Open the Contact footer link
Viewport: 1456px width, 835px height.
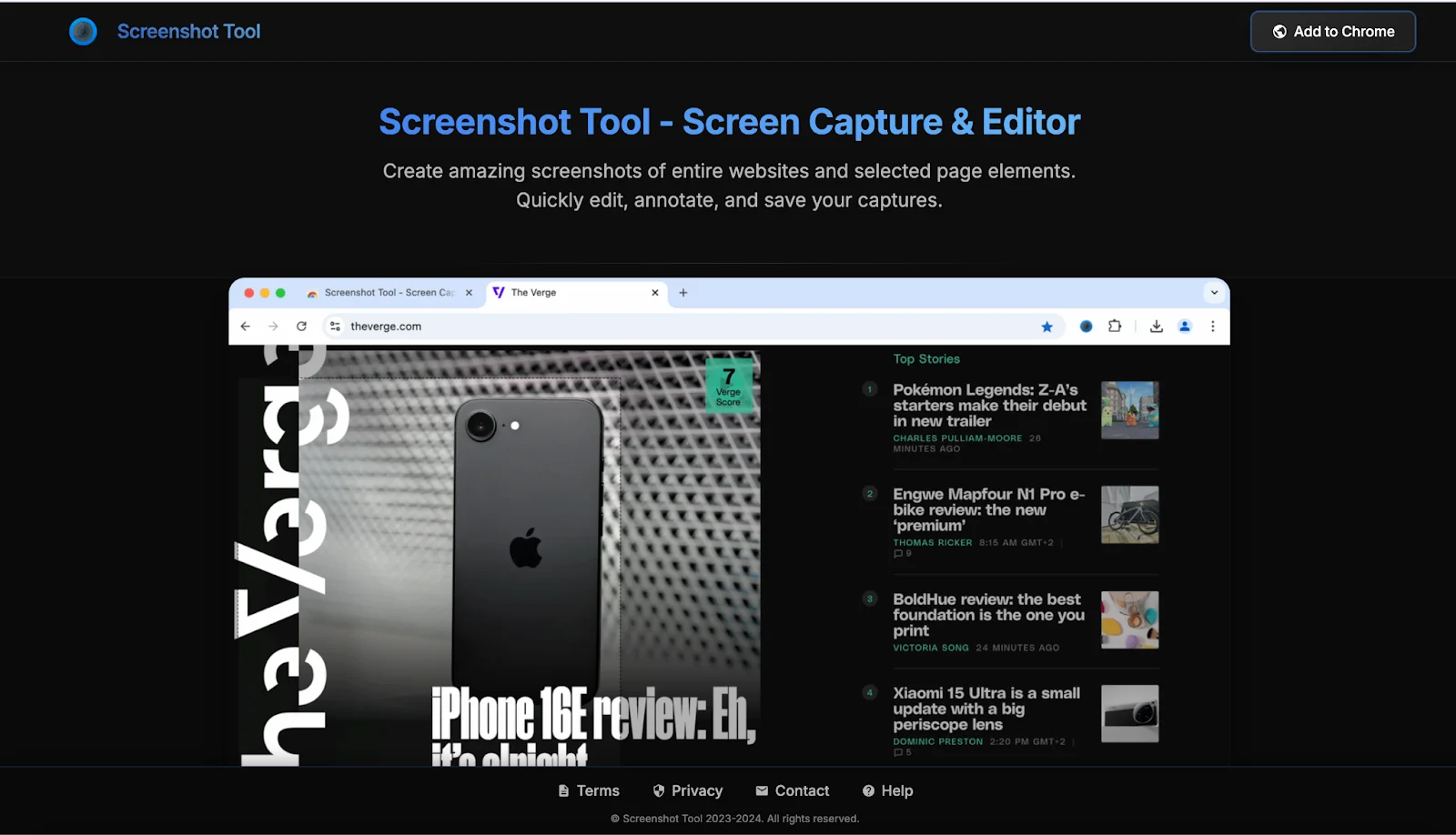(792, 791)
